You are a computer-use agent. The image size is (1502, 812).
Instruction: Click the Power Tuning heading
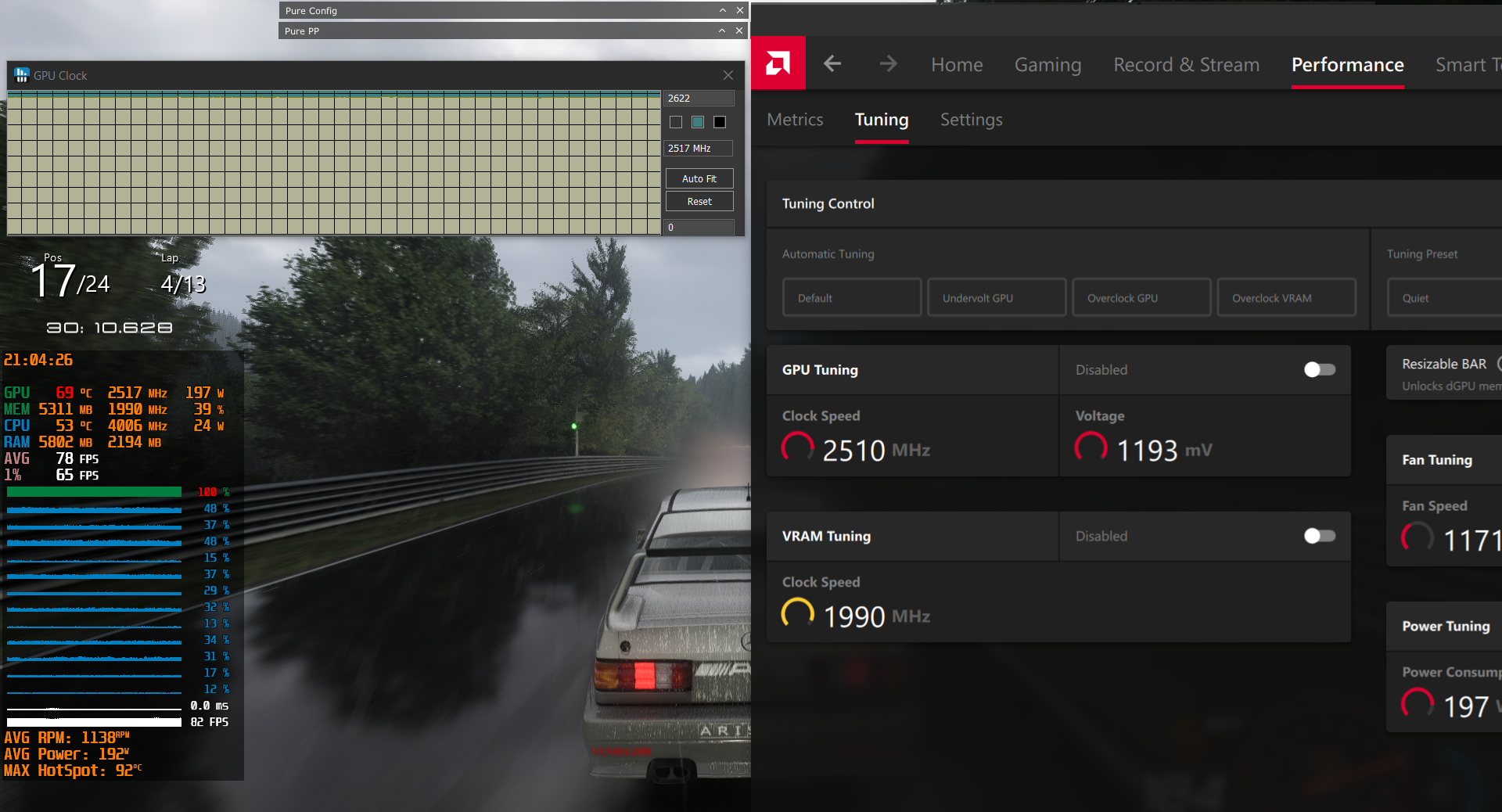tap(1446, 626)
